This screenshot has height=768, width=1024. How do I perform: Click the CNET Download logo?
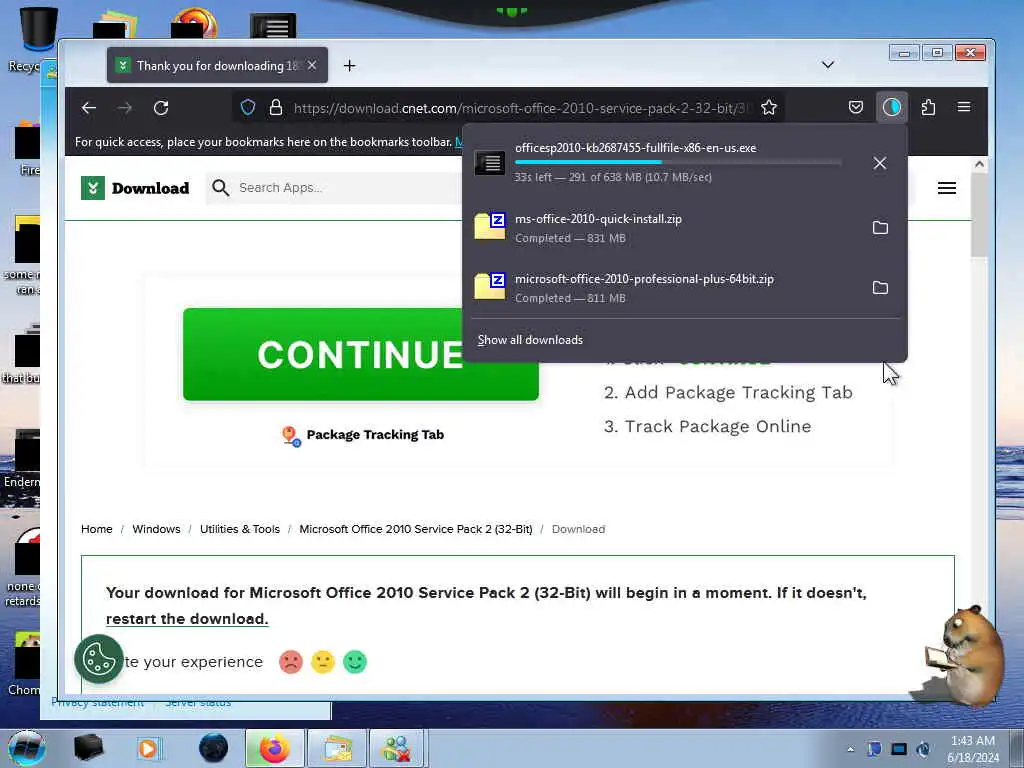pyautogui.click(x=135, y=188)
